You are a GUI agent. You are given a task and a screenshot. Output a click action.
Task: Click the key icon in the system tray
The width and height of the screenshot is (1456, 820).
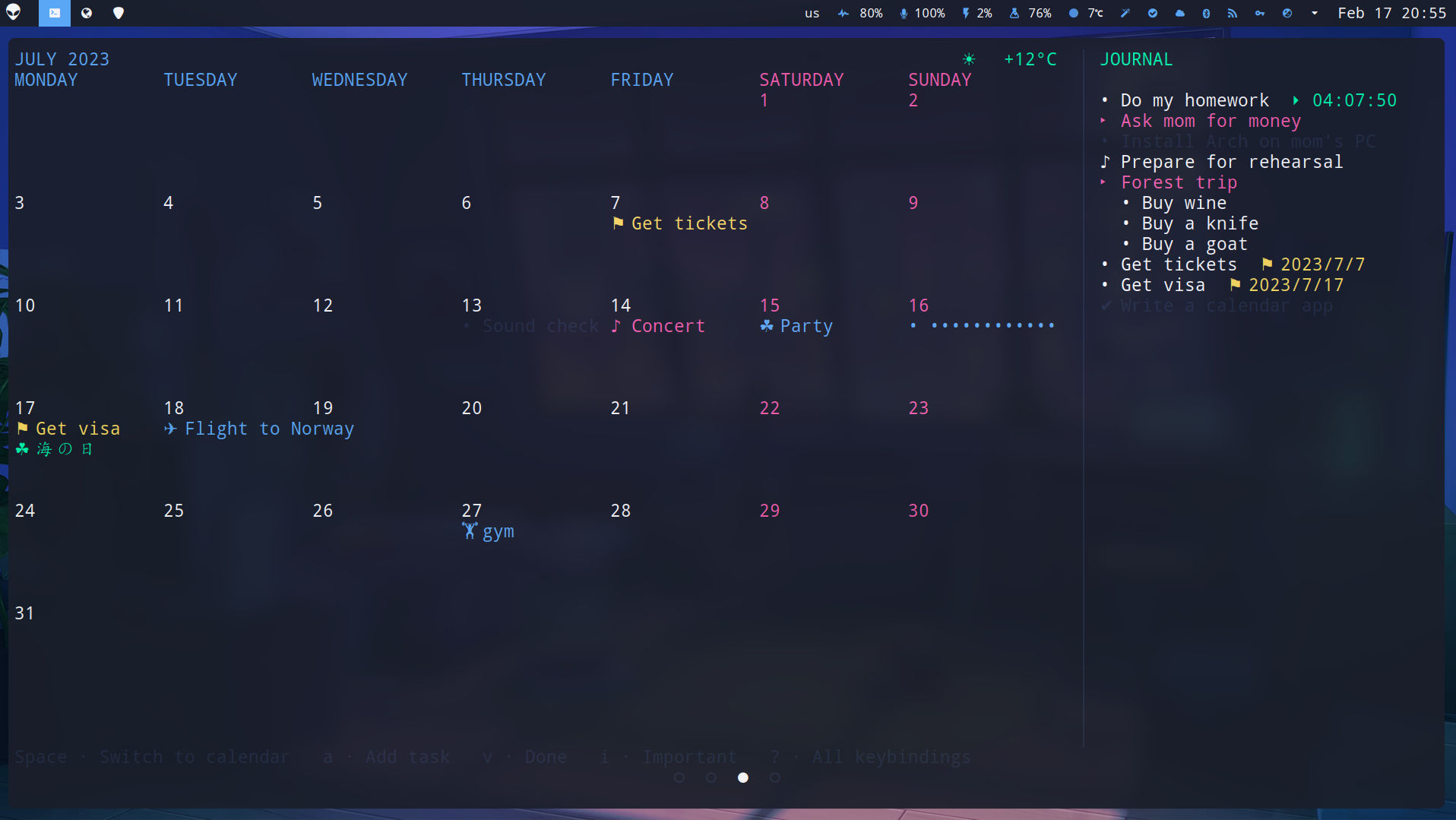pyautogui.click(x=1260, y=13)
